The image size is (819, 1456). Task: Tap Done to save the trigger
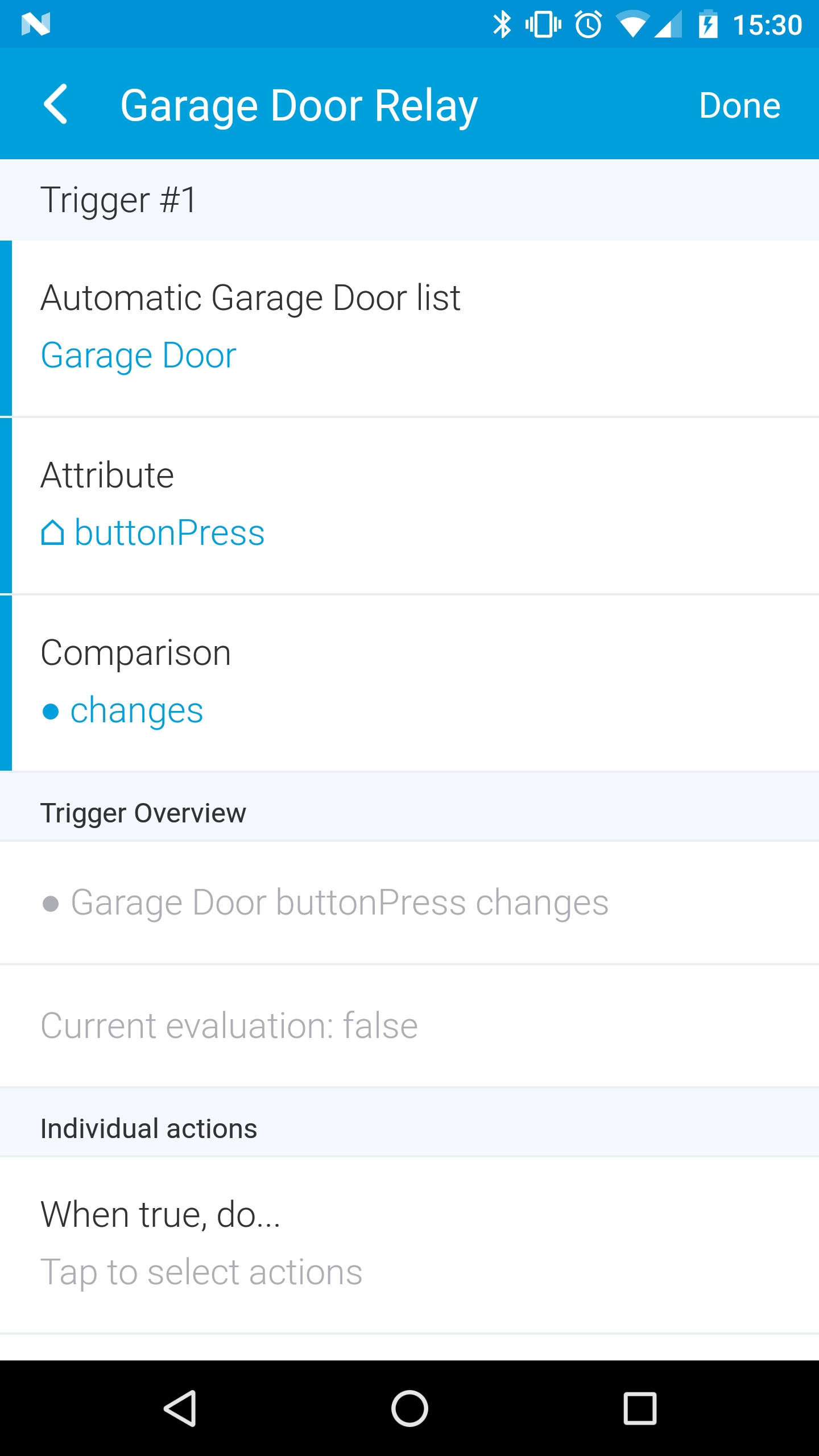(739, 105)
